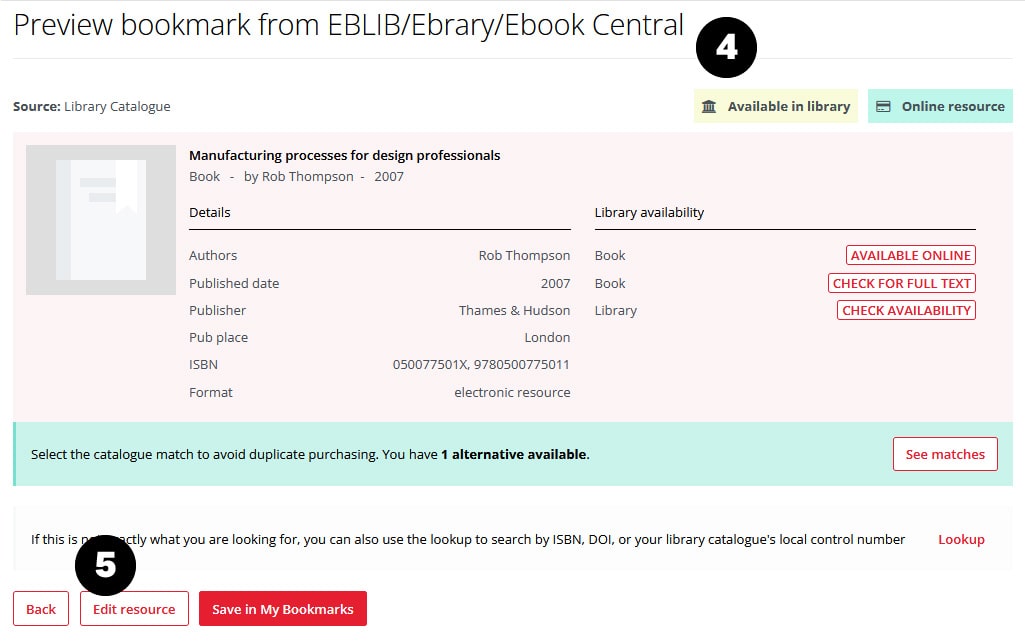
Task: Open the Lookup link
Action: 961,539
